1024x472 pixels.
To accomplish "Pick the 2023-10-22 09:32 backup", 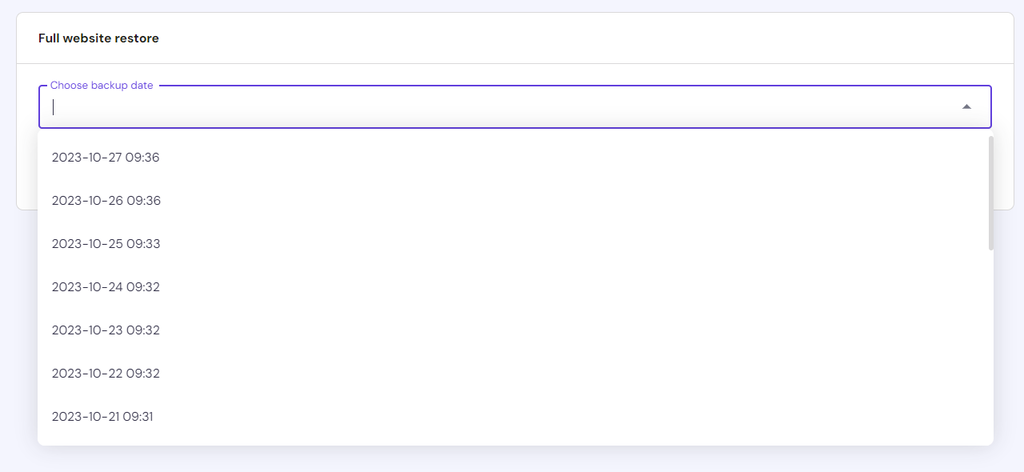I will pyautogui.click(x=515, y=373).
